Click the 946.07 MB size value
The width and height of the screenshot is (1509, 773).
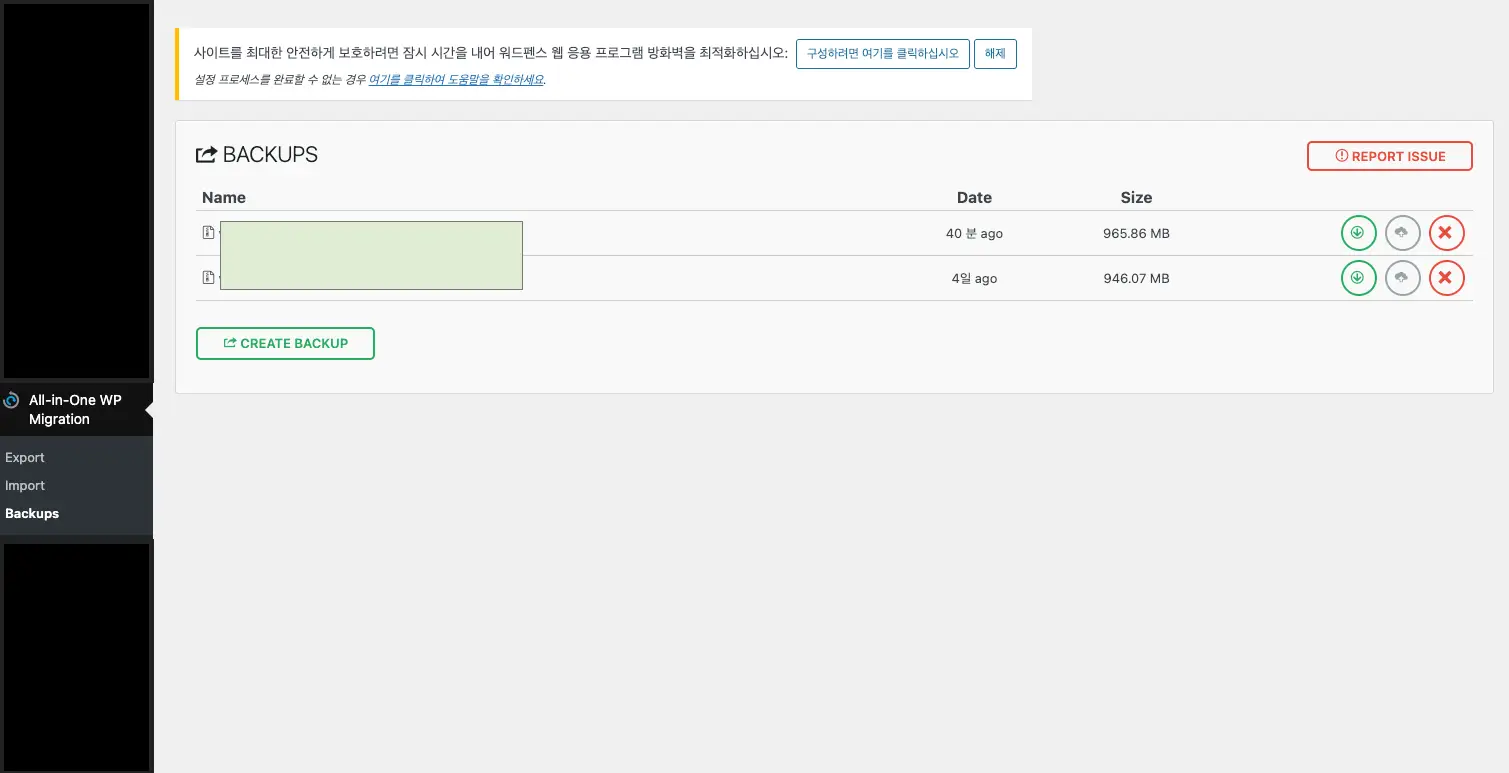[1136, 278]
